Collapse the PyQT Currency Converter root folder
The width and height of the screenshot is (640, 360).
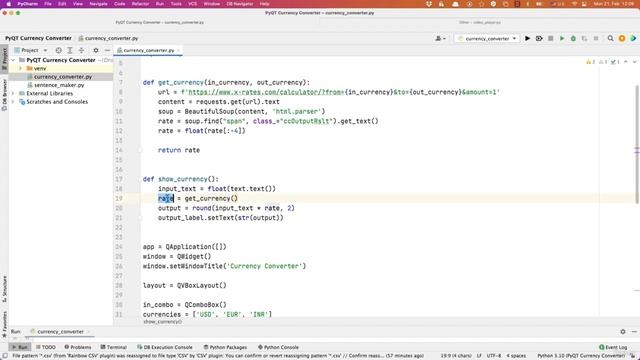point(13,60)
